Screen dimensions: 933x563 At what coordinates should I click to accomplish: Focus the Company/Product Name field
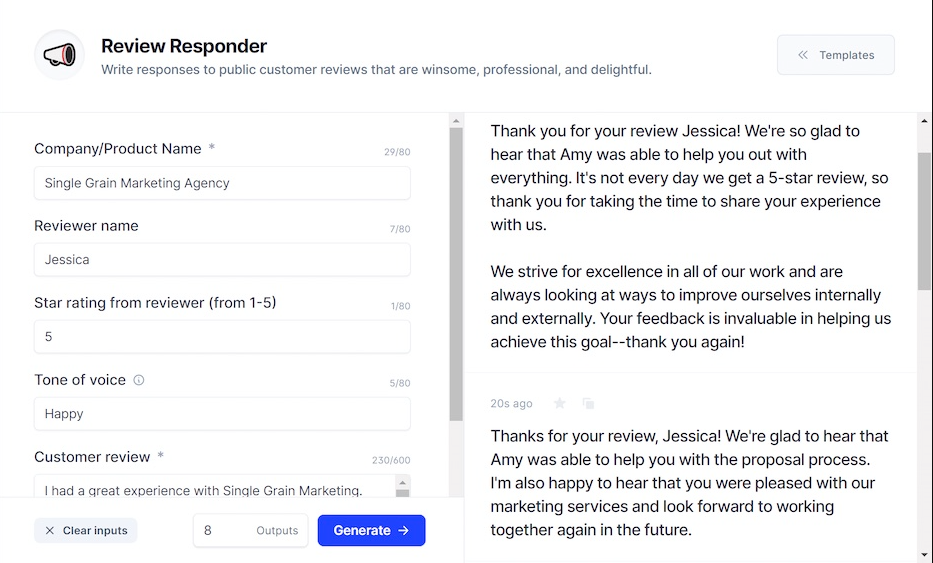pyautogui.click(x=222, y=183)
